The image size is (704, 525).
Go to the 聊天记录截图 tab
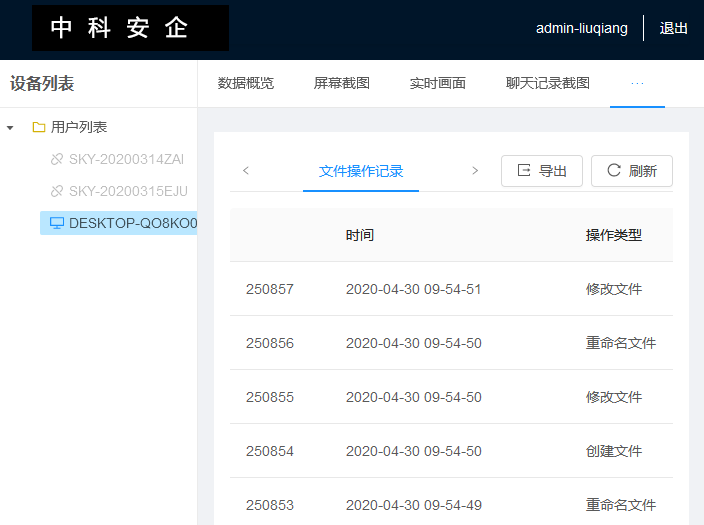point(548,83)
